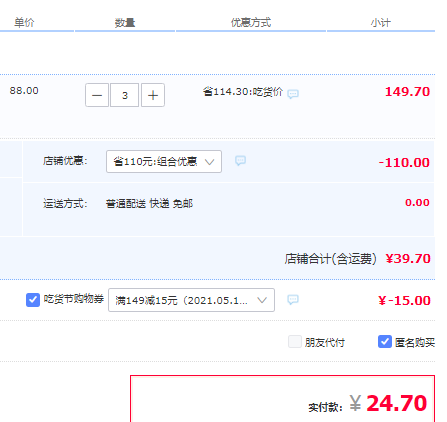Image resolution: width=447 pixels, height=422 pixels.
Task: Select the 单价 column header
Action: pyautogui.click(x=24, y=23)
